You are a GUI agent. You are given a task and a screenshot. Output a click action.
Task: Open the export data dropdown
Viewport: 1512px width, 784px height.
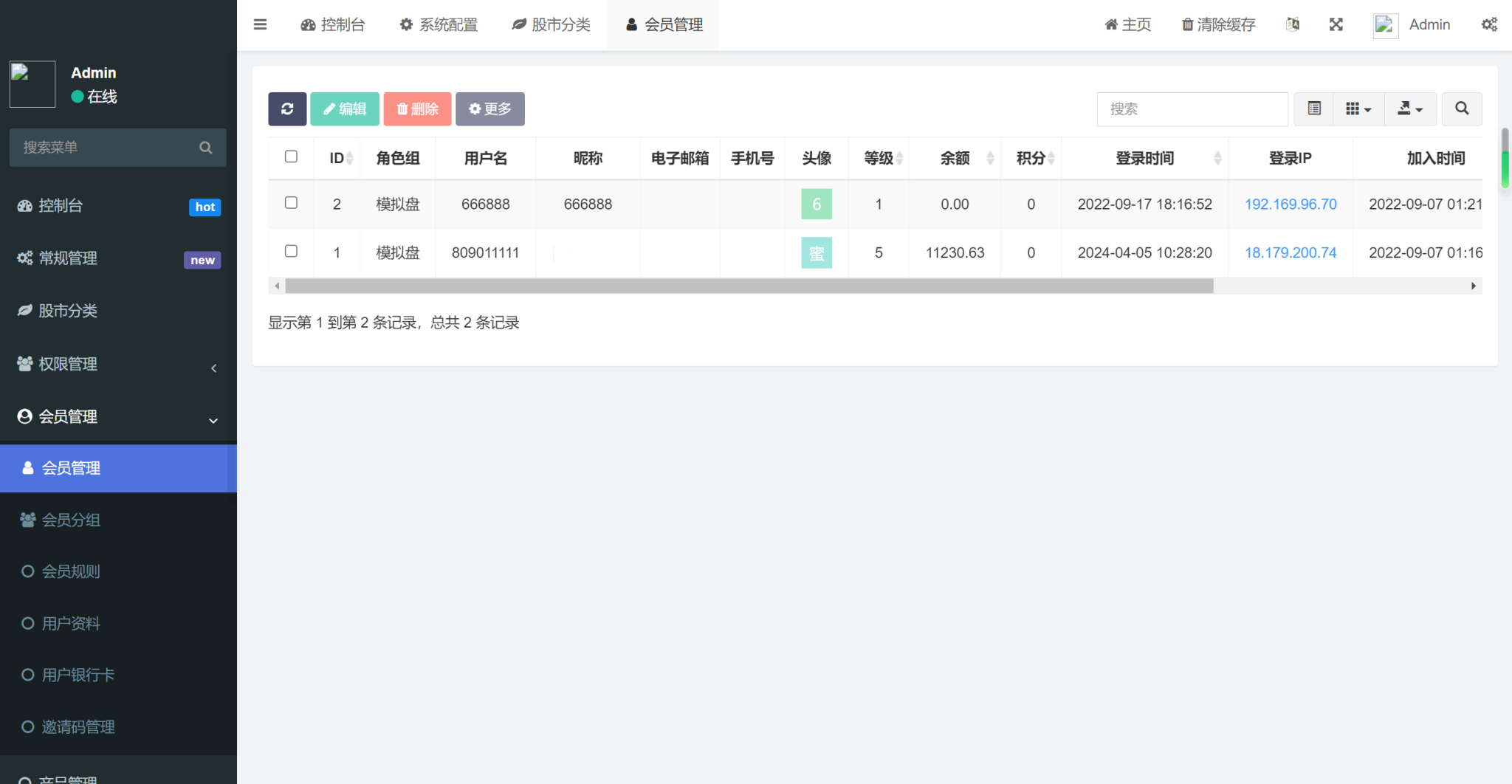pyautogui.click(x=1410, y=109)
